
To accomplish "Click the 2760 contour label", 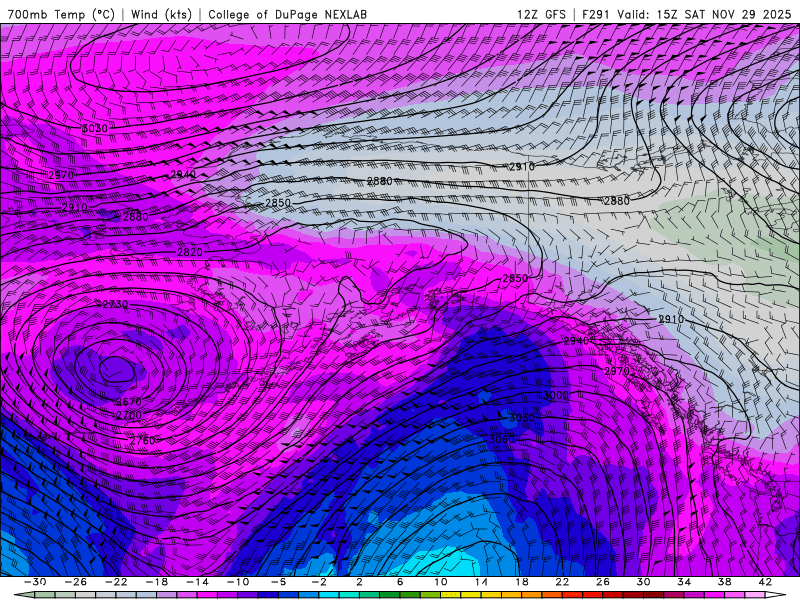I will point(142,441).
